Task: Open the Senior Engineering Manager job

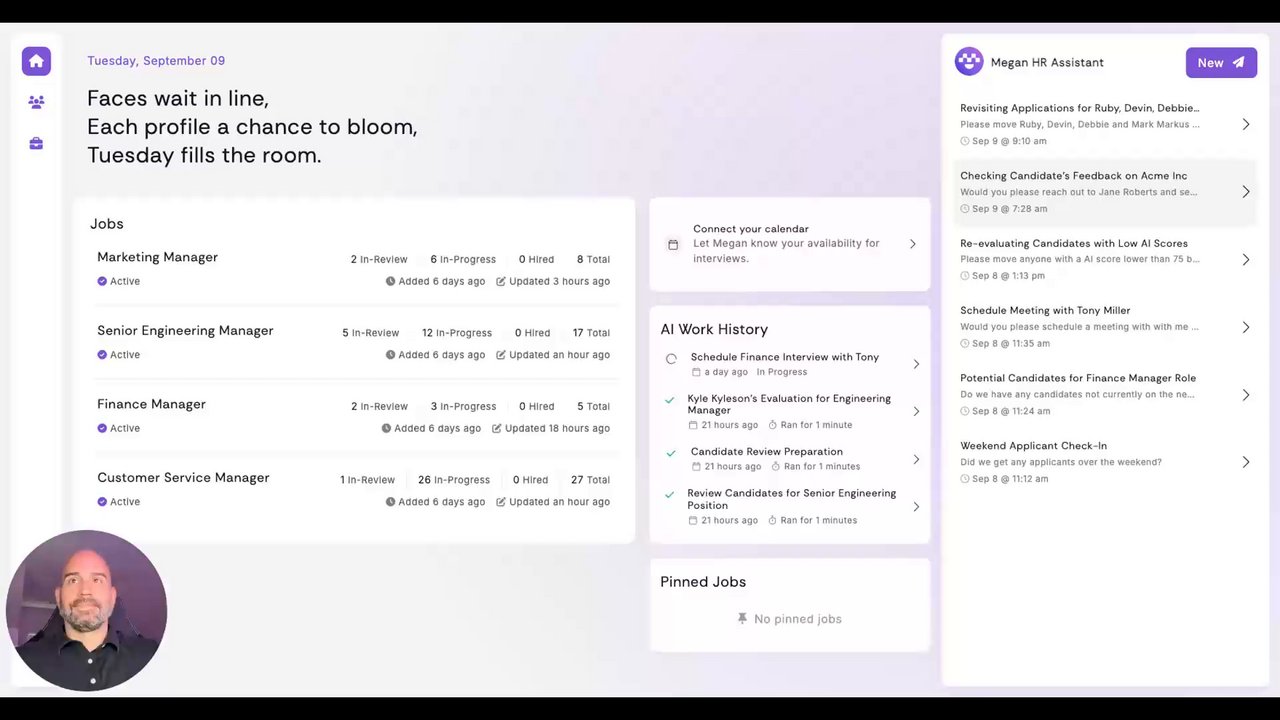Action: 185,331
